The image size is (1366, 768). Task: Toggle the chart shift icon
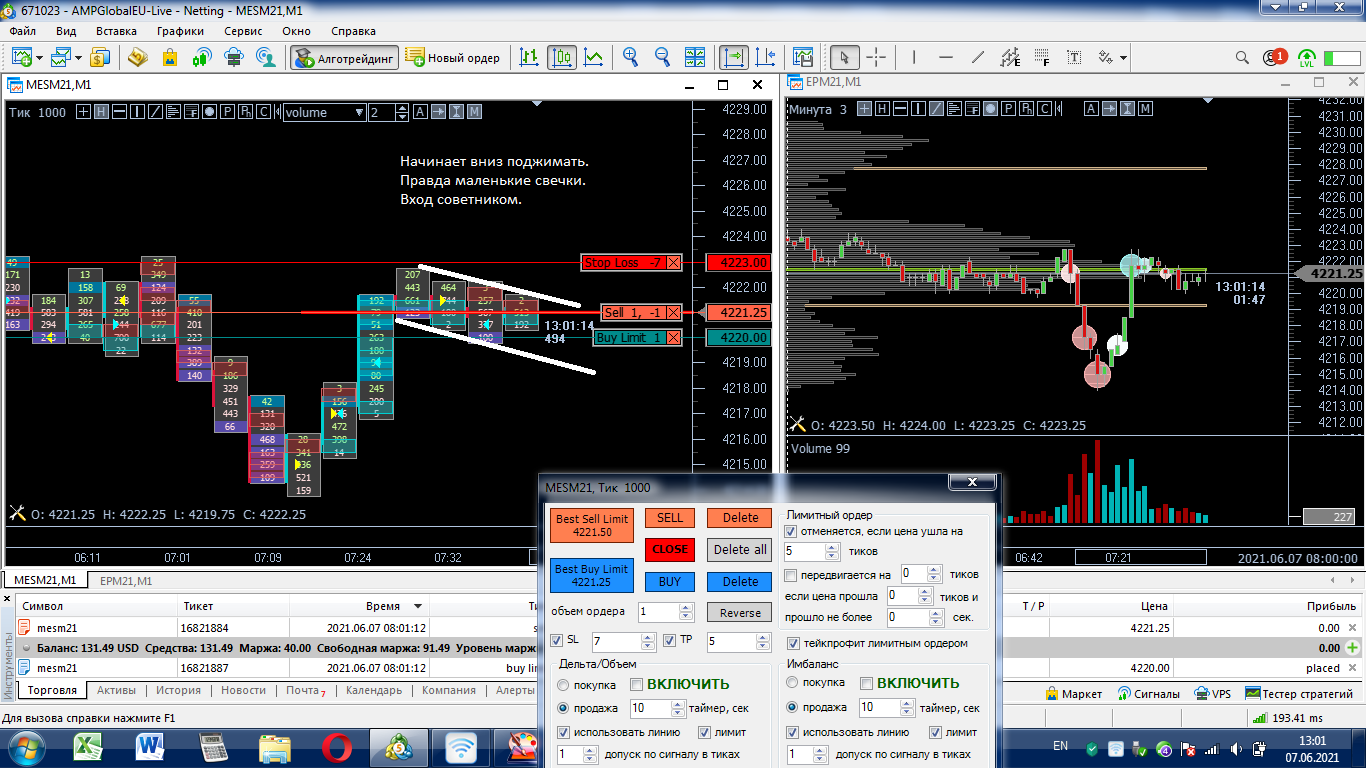coord(766,57)
